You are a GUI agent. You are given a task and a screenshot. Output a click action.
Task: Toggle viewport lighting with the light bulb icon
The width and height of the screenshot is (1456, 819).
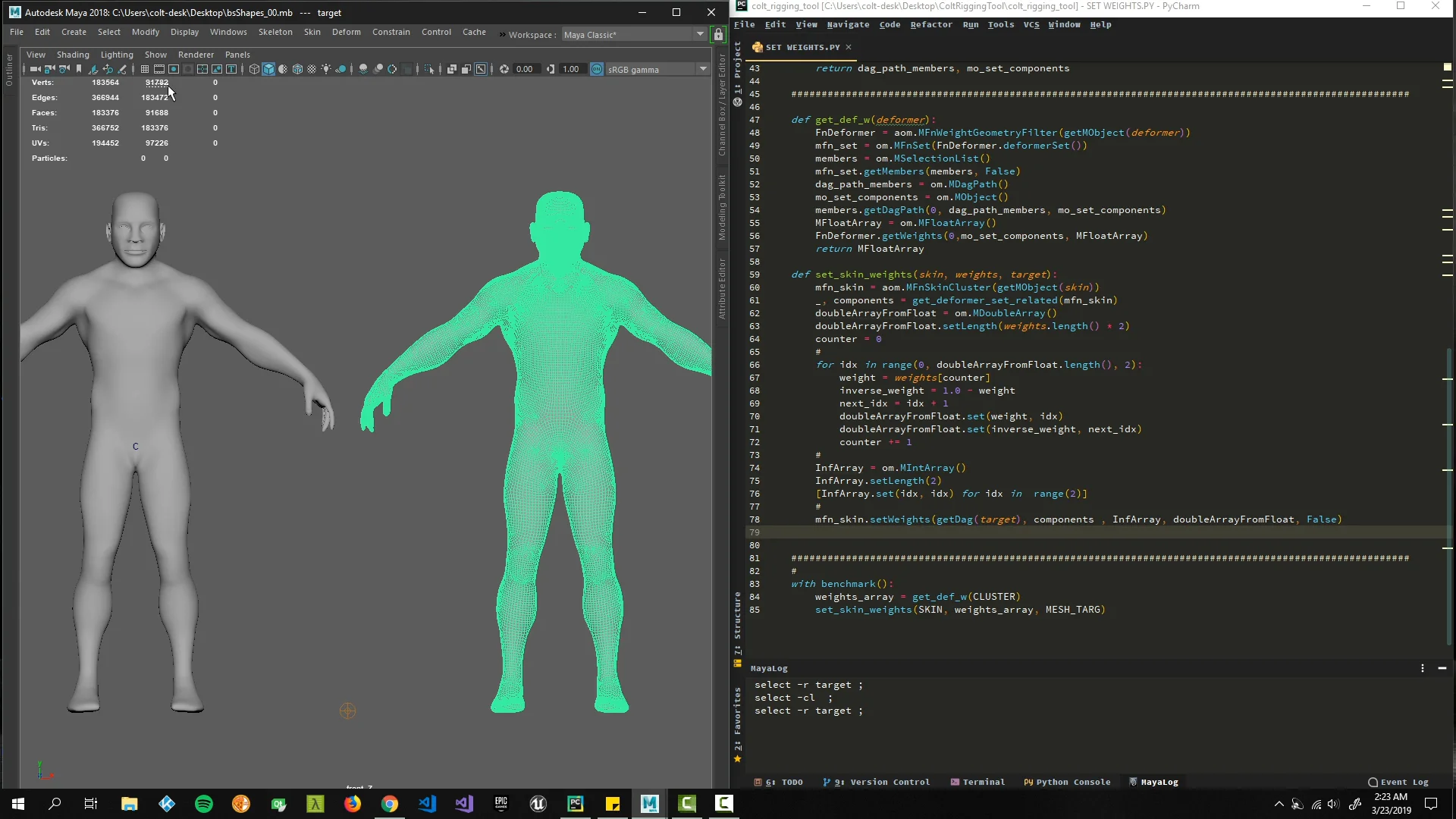coord(326,69)
